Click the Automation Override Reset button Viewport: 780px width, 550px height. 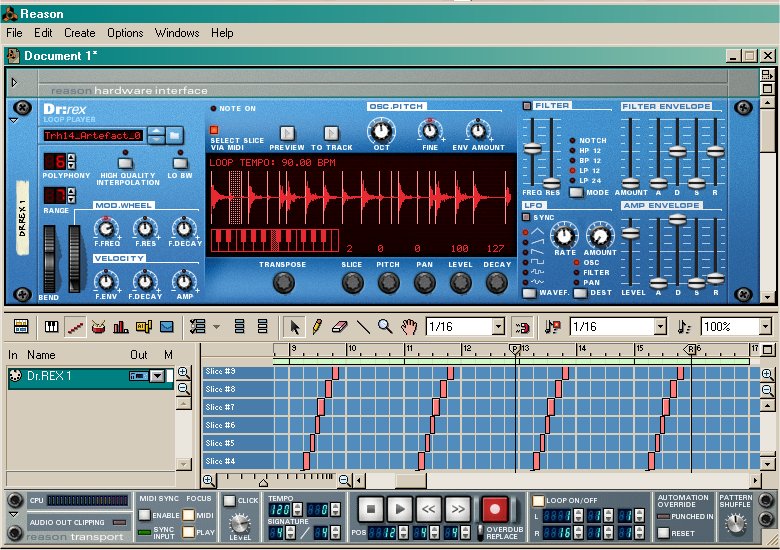coord(663,533)
